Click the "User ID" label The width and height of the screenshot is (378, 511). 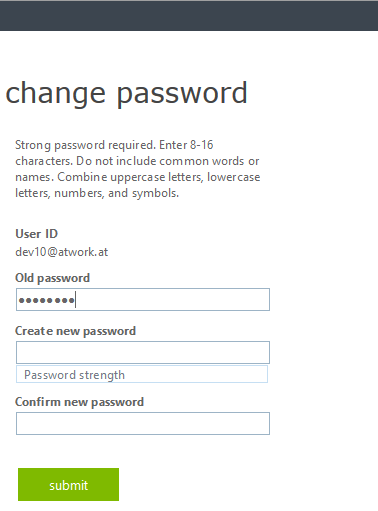pos(37,234)
